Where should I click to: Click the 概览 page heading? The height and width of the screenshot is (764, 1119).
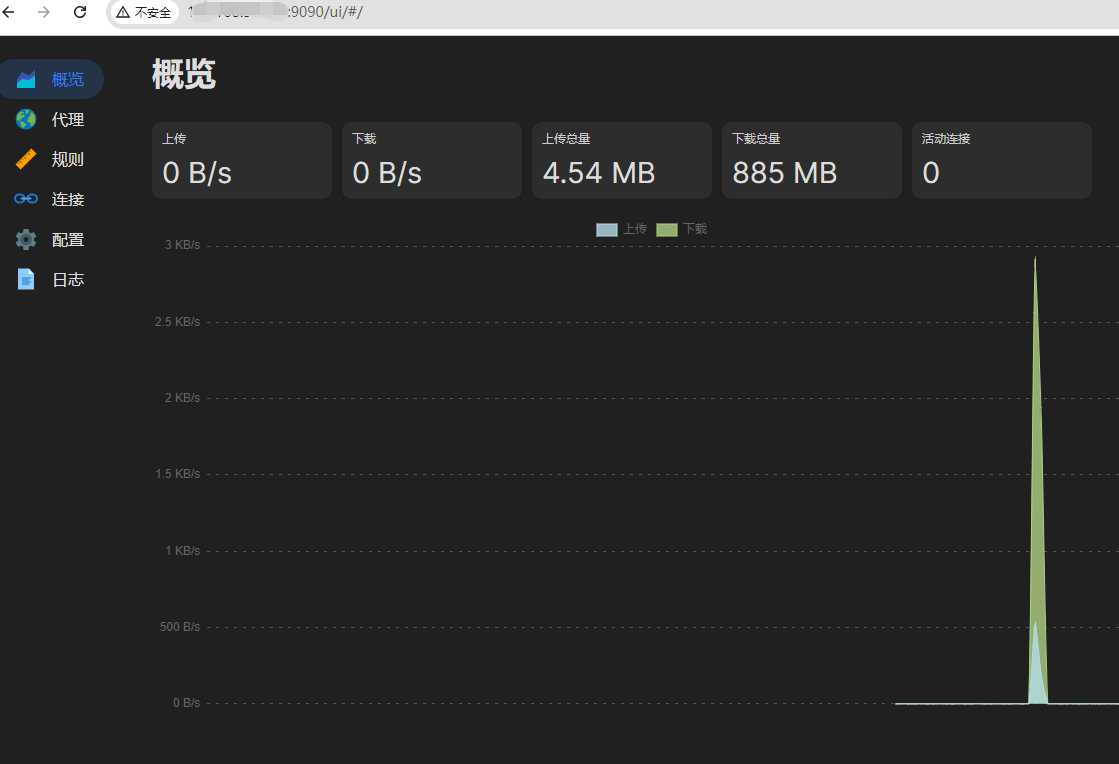point(184,74)
